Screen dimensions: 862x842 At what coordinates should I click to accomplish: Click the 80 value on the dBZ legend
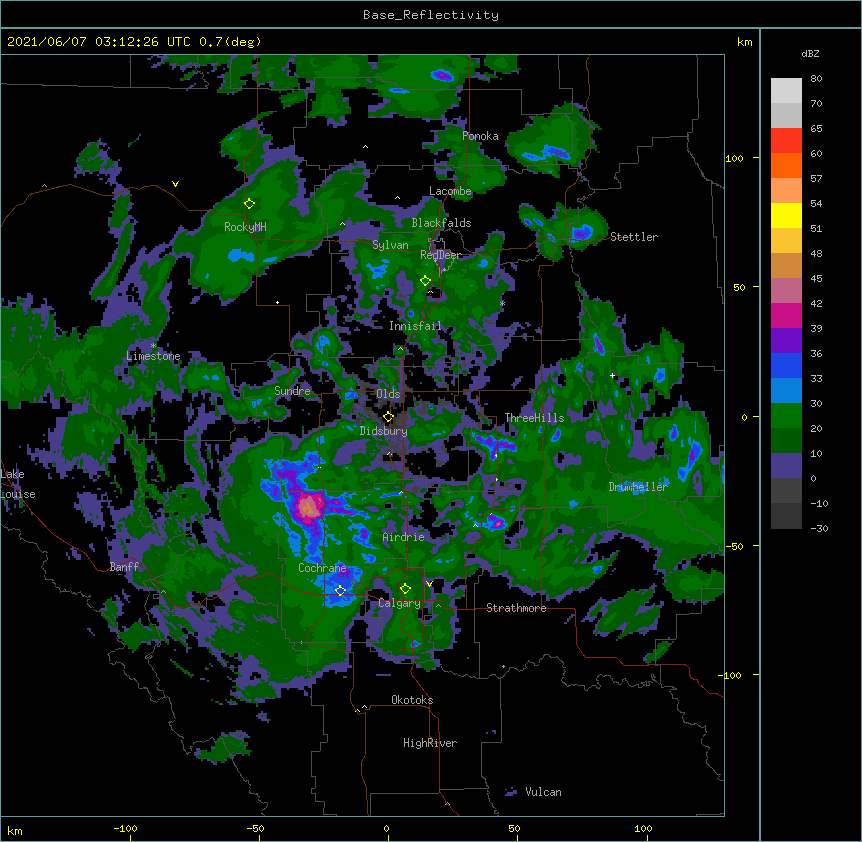(816, 79)
